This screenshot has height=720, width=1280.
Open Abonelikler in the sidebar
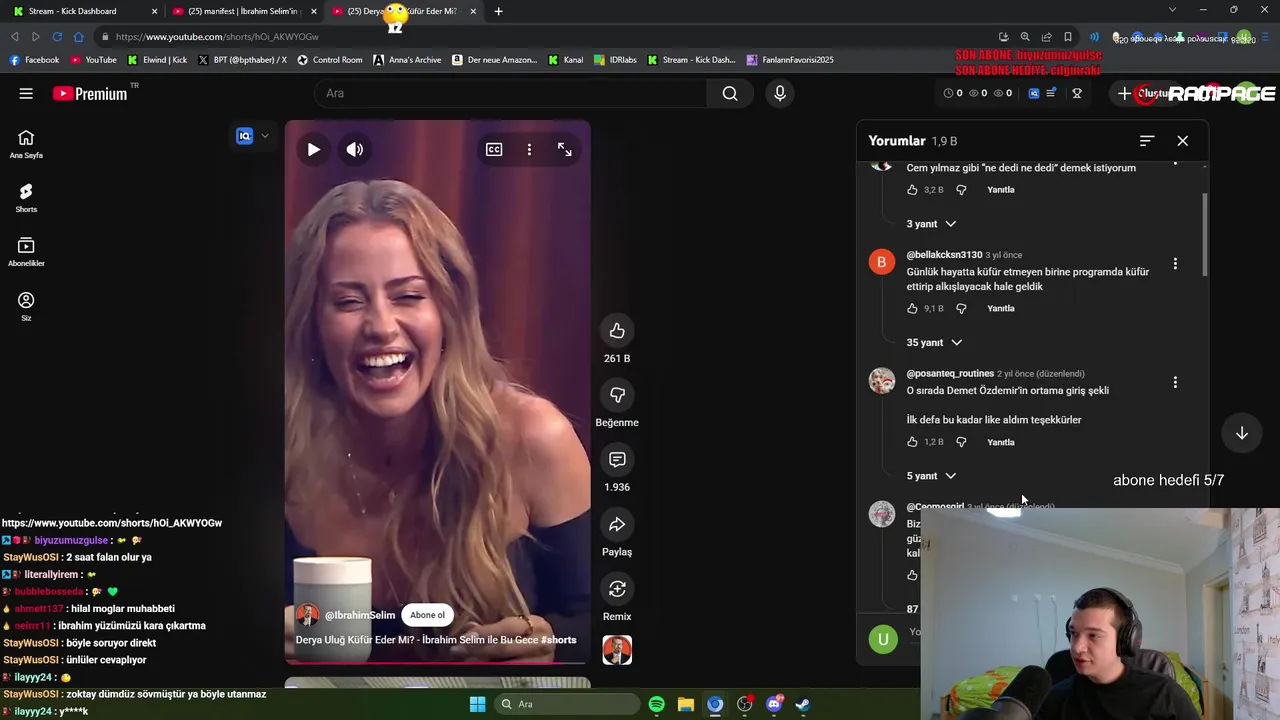26,252
